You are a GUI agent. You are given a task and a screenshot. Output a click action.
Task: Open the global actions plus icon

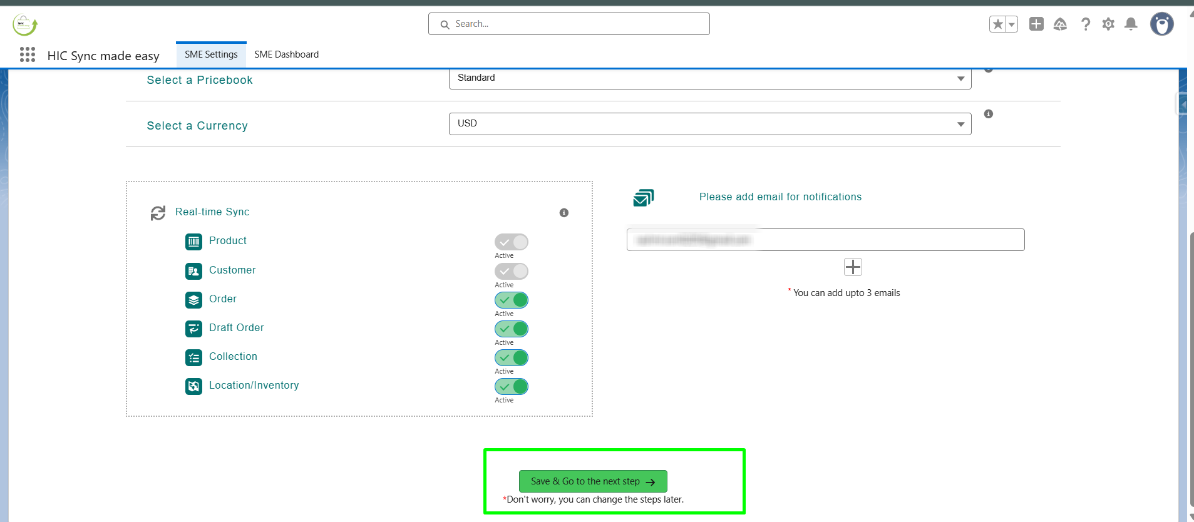tap(1036, 24)
